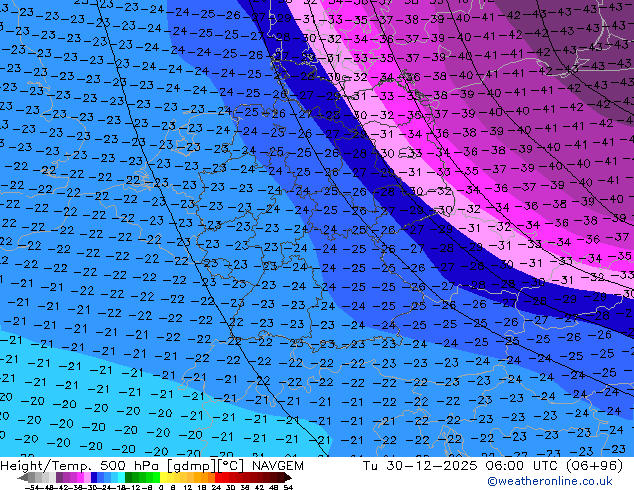Click the '(06+96)' forecast hour label

tap(594, 466)
